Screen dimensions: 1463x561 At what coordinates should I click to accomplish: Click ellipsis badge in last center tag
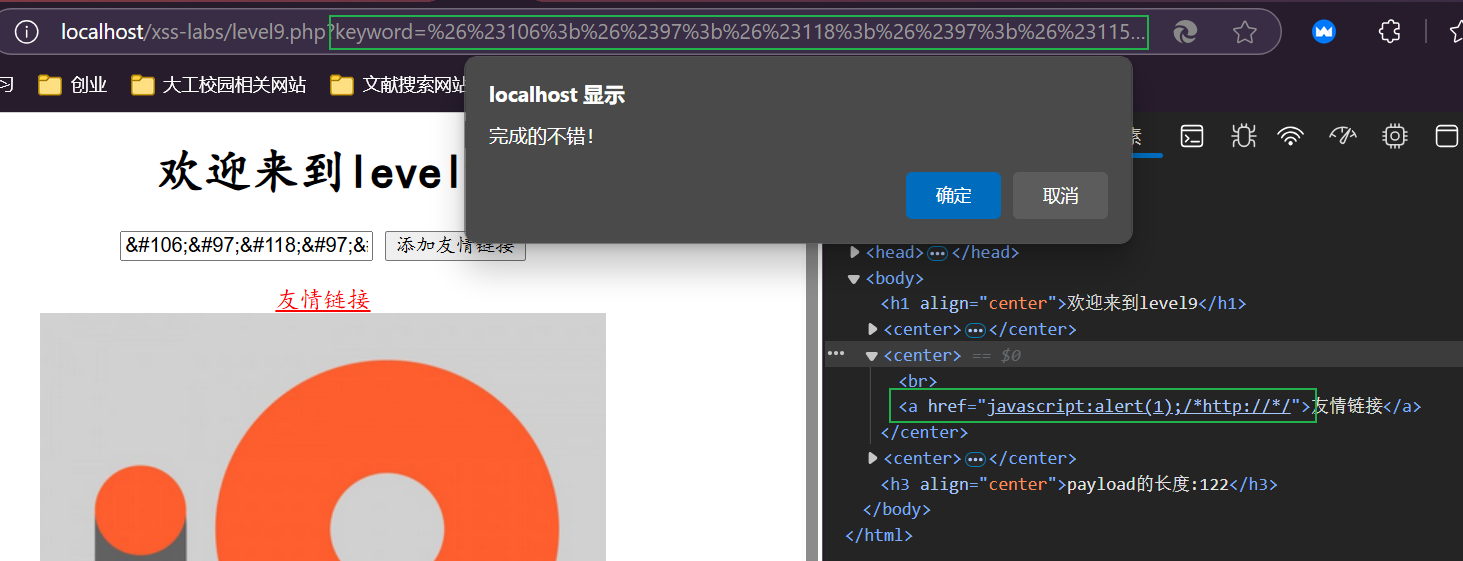click(975, 459)
